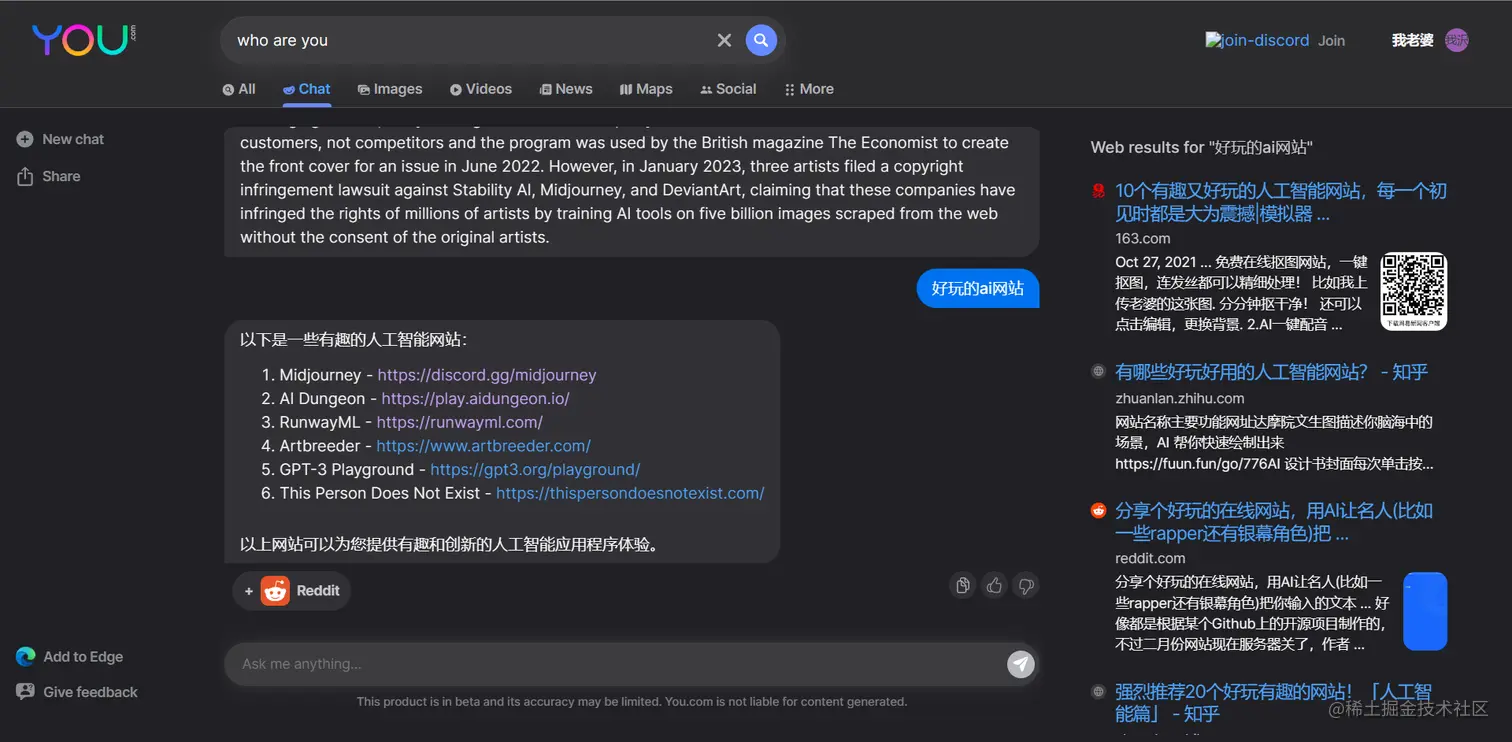Click the reddit.com domain text

(1150, 558)
